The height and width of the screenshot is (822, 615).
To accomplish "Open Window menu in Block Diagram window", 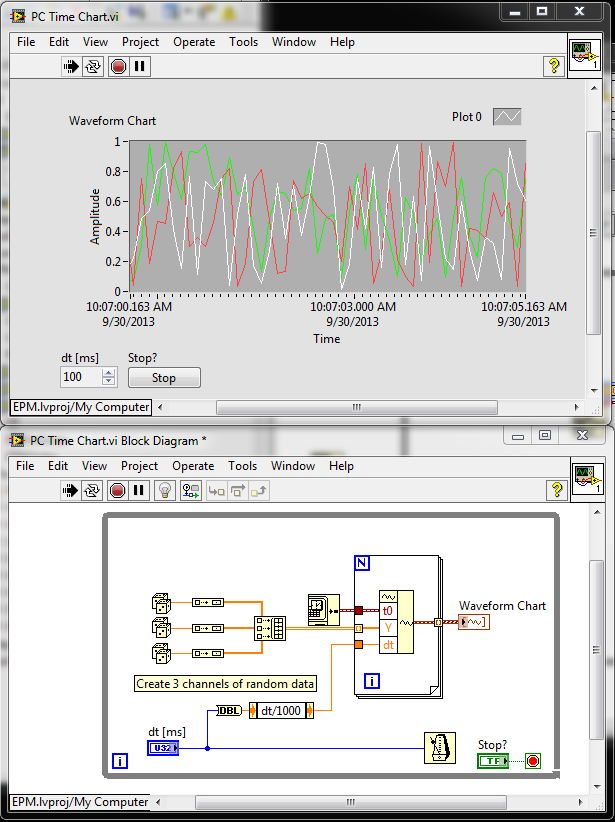I will [x=293, y=466].
